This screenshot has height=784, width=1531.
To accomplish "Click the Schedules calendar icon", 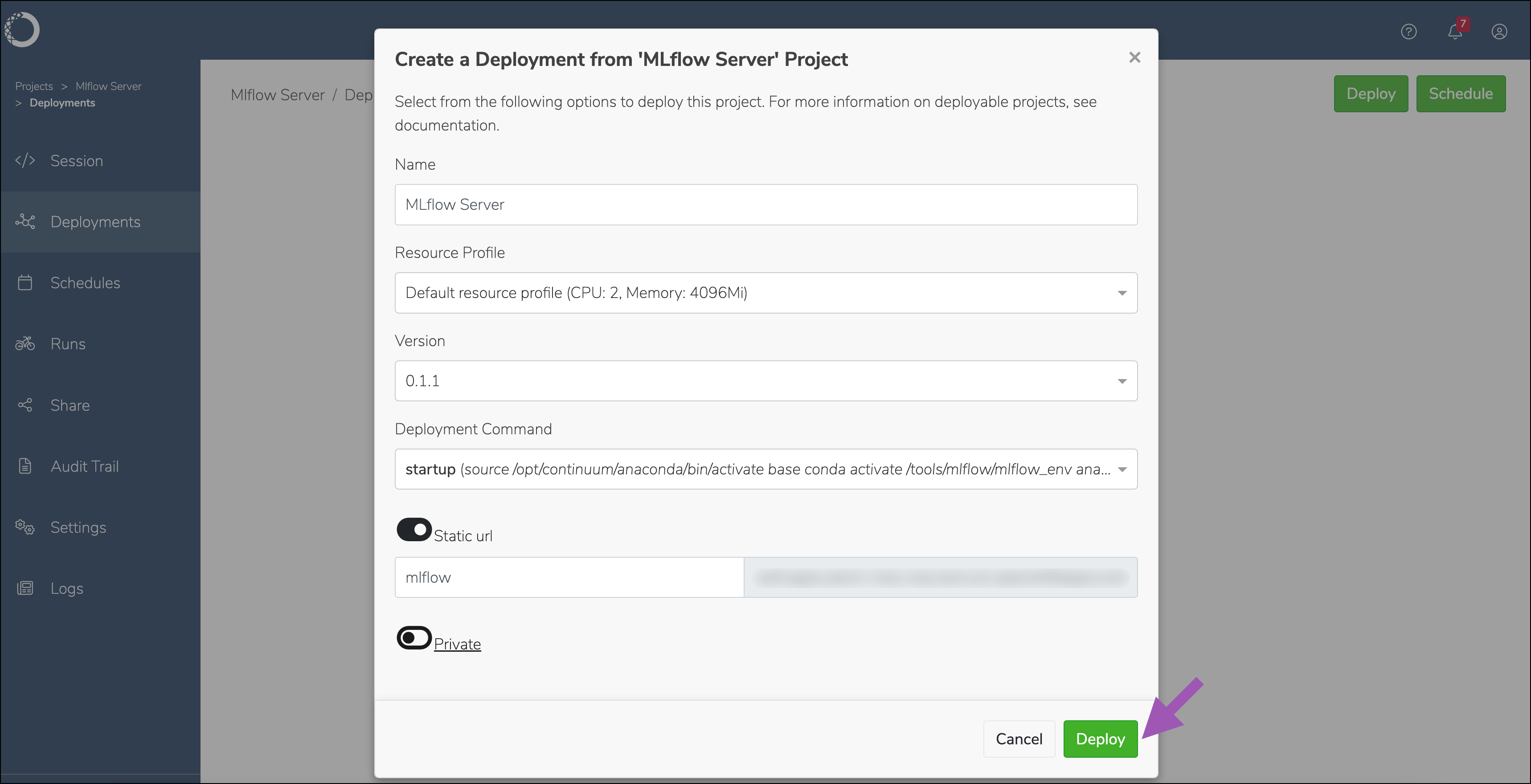I will 25,282.
